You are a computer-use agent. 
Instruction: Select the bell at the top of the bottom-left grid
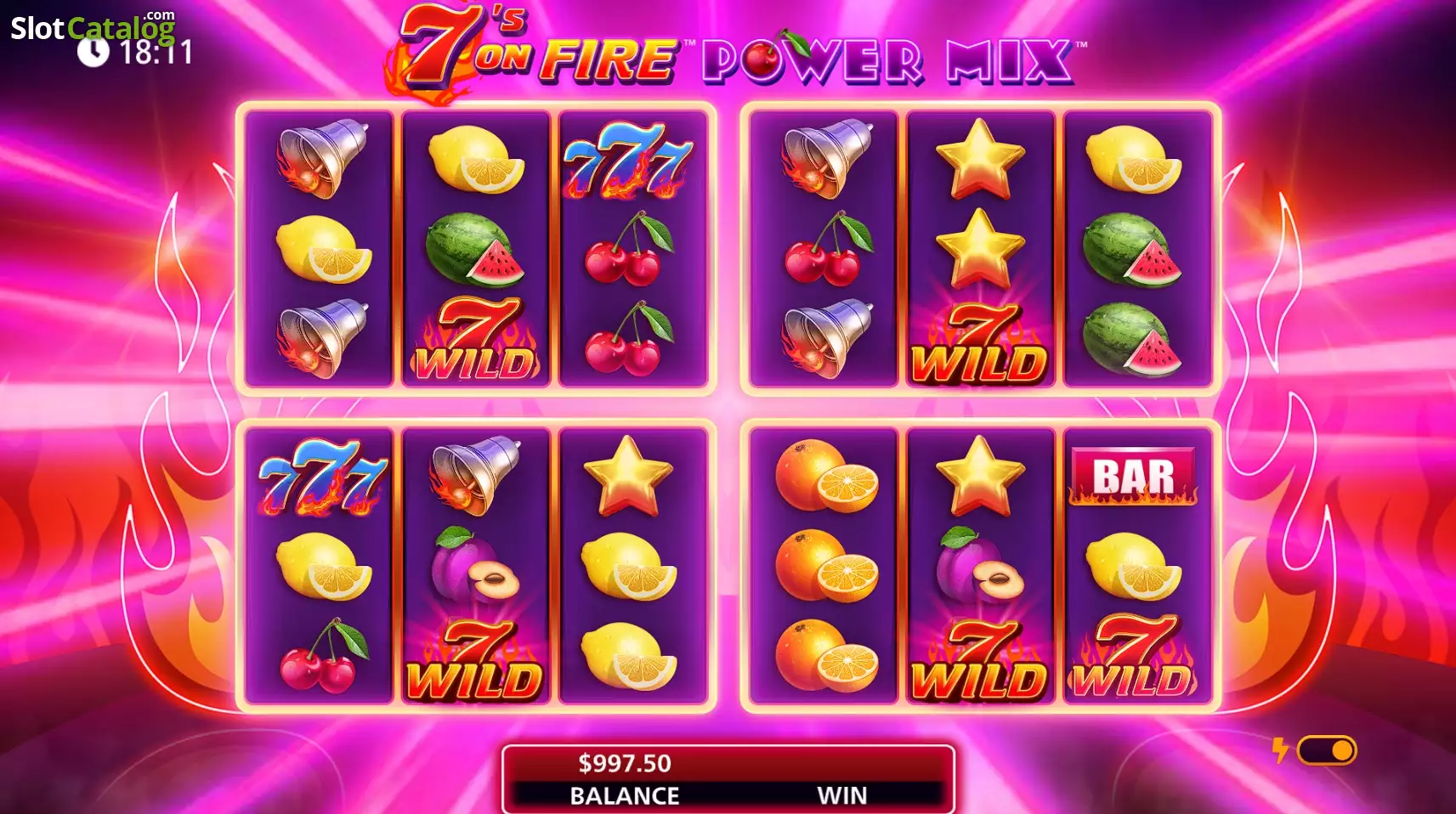pos(474,475)
